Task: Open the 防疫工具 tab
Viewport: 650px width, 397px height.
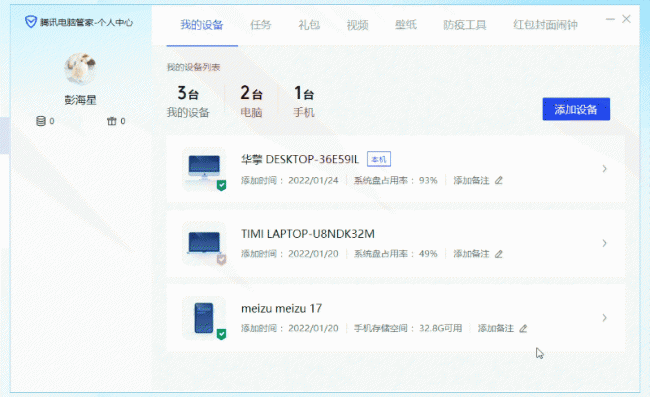Action: coord(465,25)
